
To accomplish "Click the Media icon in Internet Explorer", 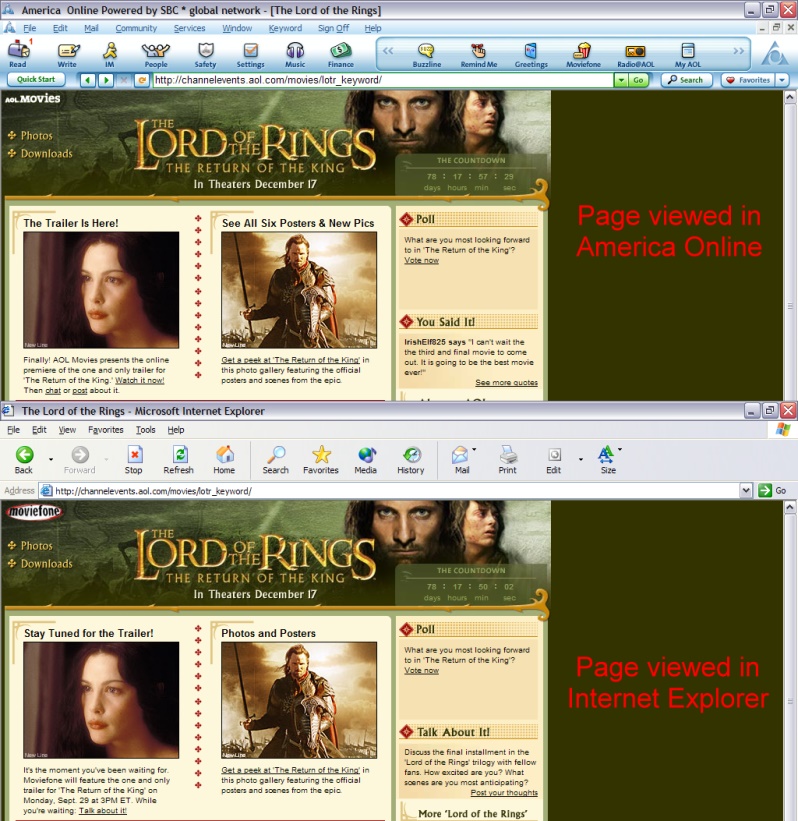I will tap(366, 459).
